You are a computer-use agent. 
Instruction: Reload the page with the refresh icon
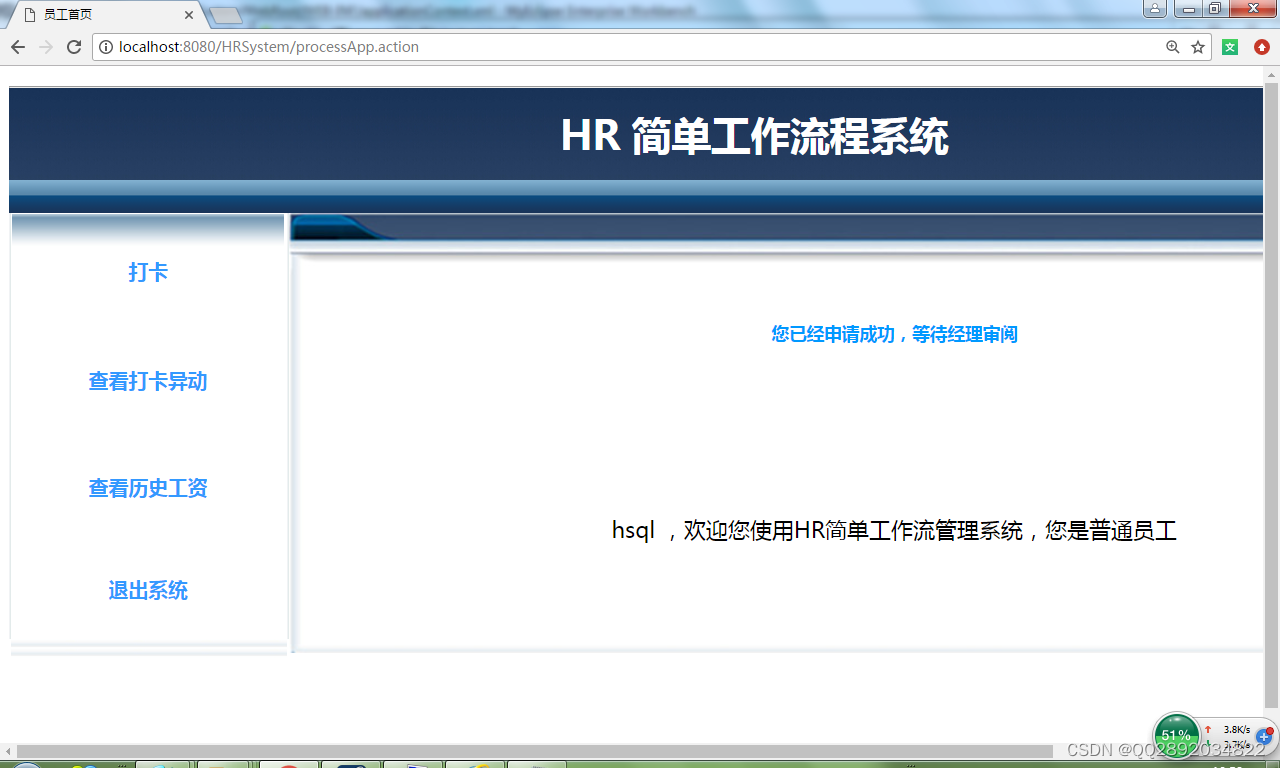coord(74,46)
